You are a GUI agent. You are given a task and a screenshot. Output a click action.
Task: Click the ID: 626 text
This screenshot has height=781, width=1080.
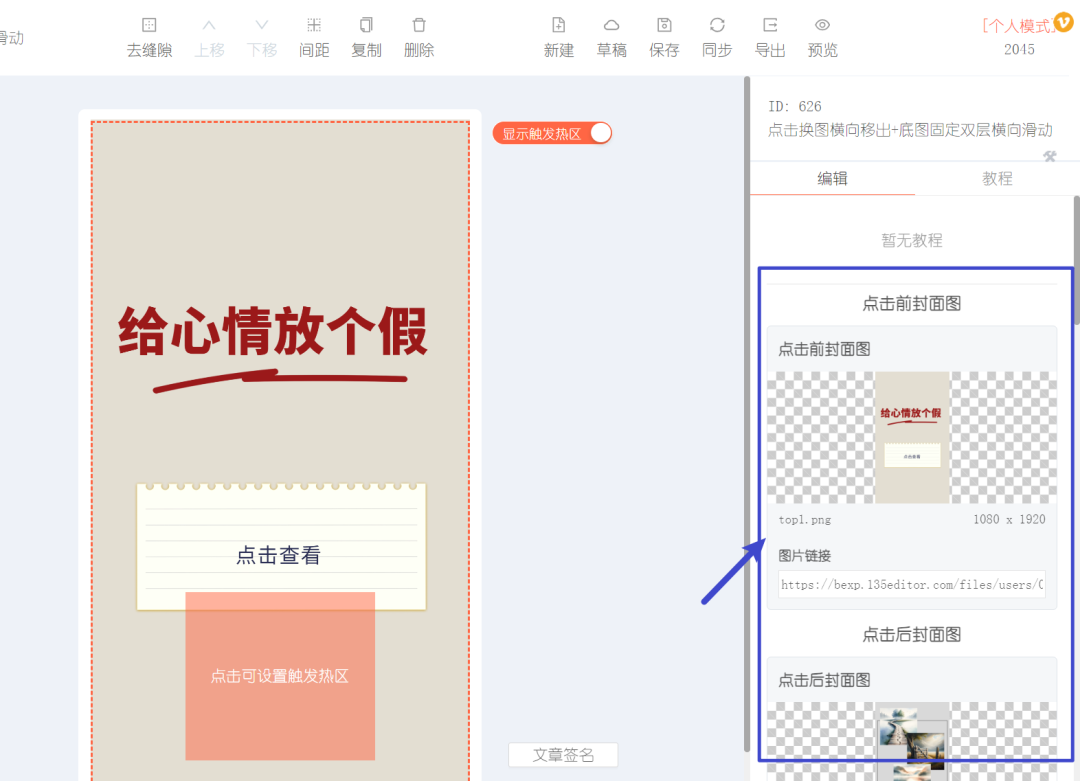click(x=794, y=106)
